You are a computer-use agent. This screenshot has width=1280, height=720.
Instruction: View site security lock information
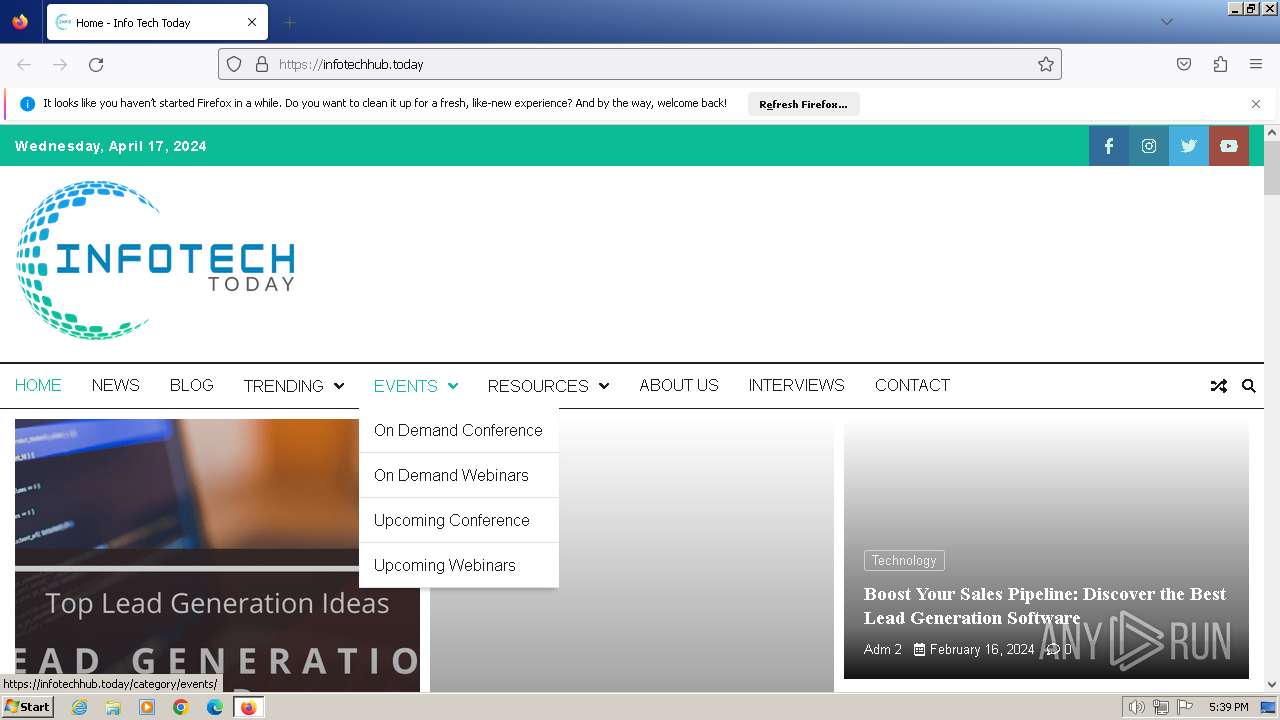coord(262,64)
